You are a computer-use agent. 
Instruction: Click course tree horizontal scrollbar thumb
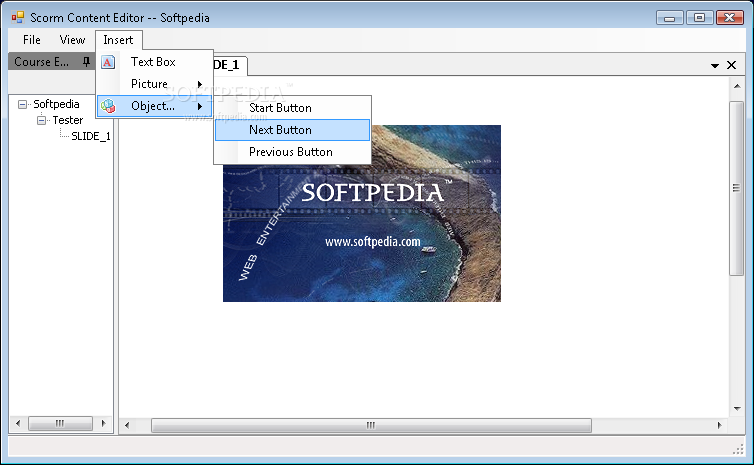coord(60,424)
